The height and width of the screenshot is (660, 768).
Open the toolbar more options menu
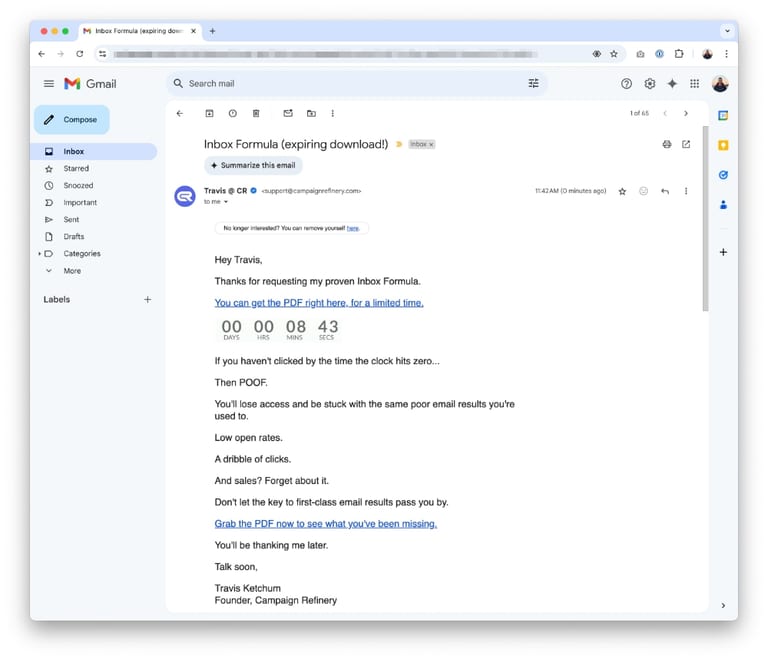pyautogui.click(x=333, y=114)
